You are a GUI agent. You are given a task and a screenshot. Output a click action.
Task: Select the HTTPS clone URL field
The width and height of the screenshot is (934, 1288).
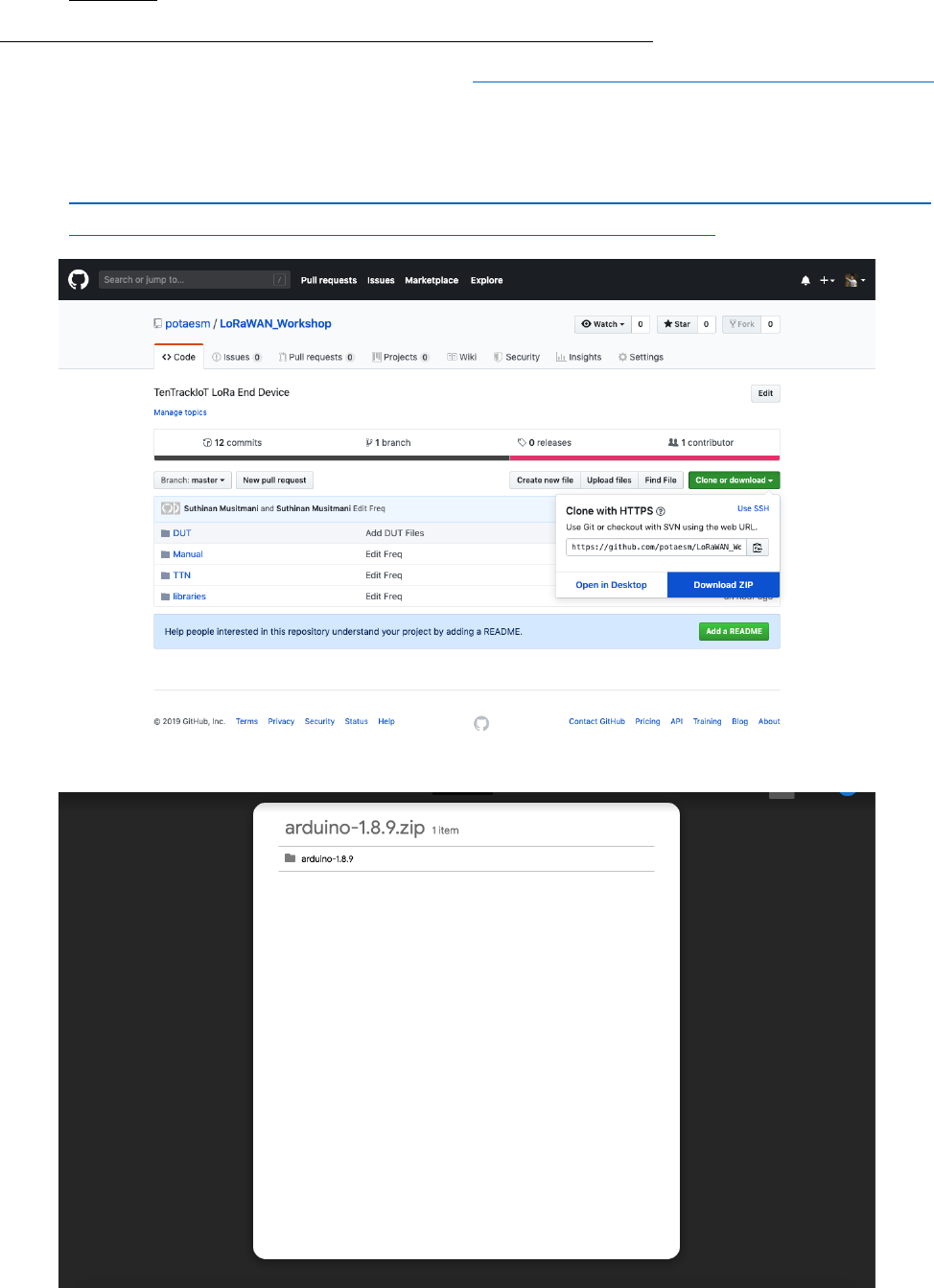coord(656,548)
